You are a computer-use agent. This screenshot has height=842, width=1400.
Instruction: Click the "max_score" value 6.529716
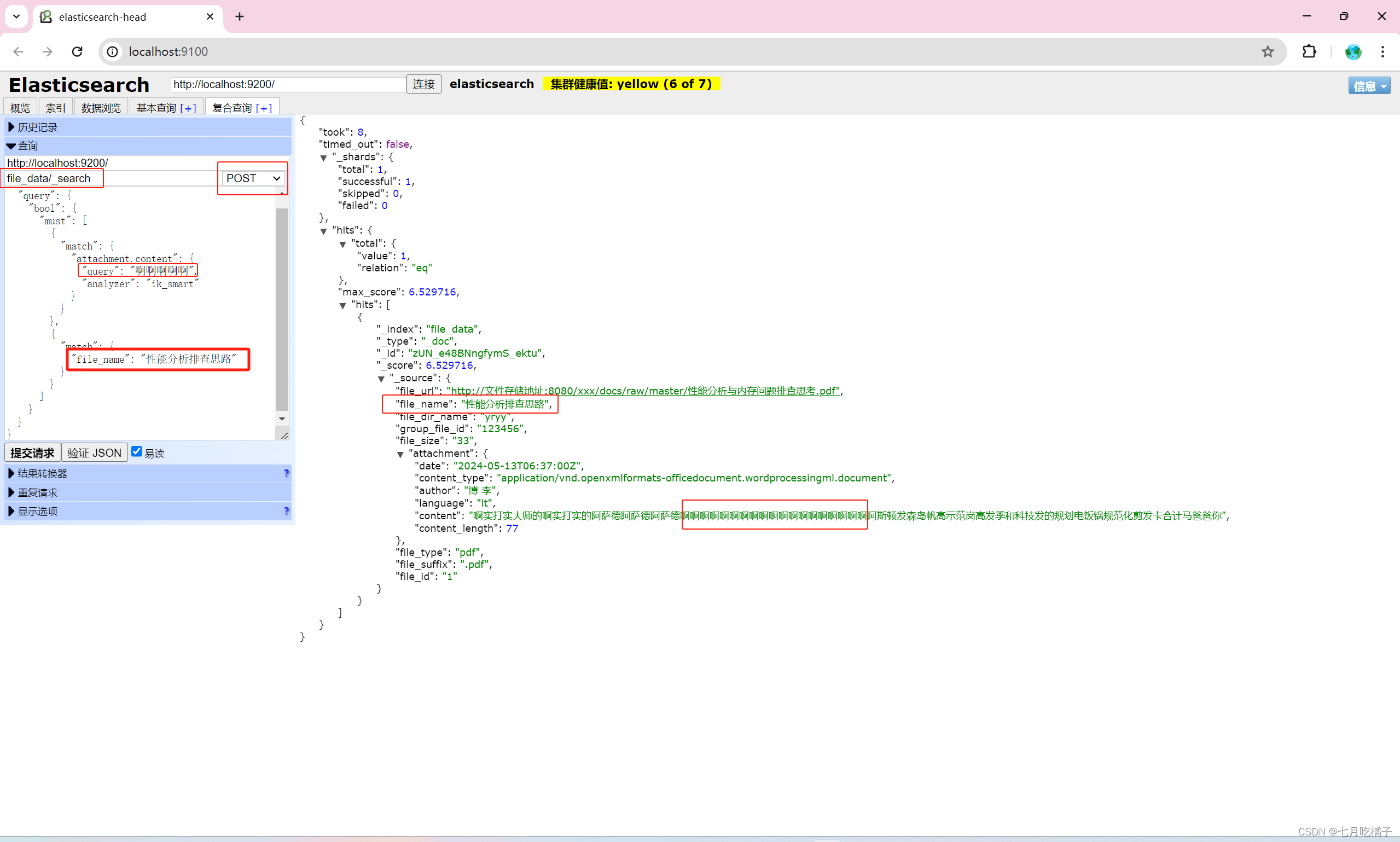click(x=432, y=292)
